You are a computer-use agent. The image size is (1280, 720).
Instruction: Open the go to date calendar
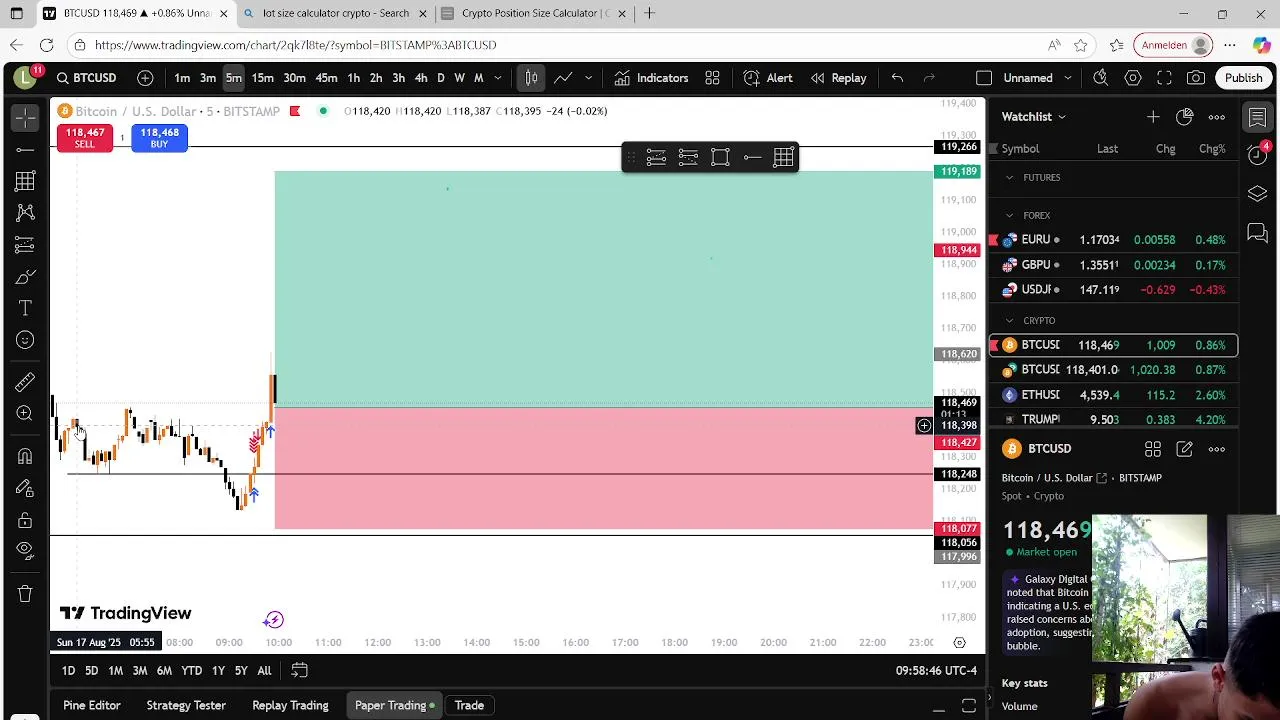(299, 671)
